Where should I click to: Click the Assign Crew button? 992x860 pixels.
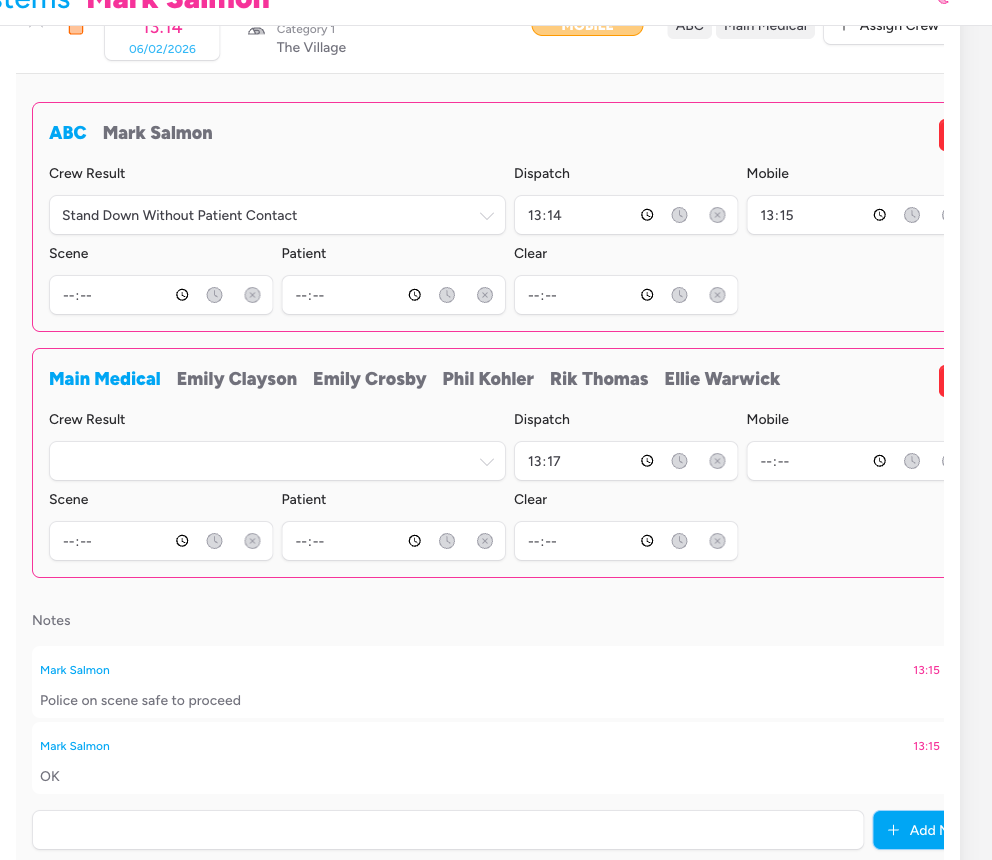(889, 27)
